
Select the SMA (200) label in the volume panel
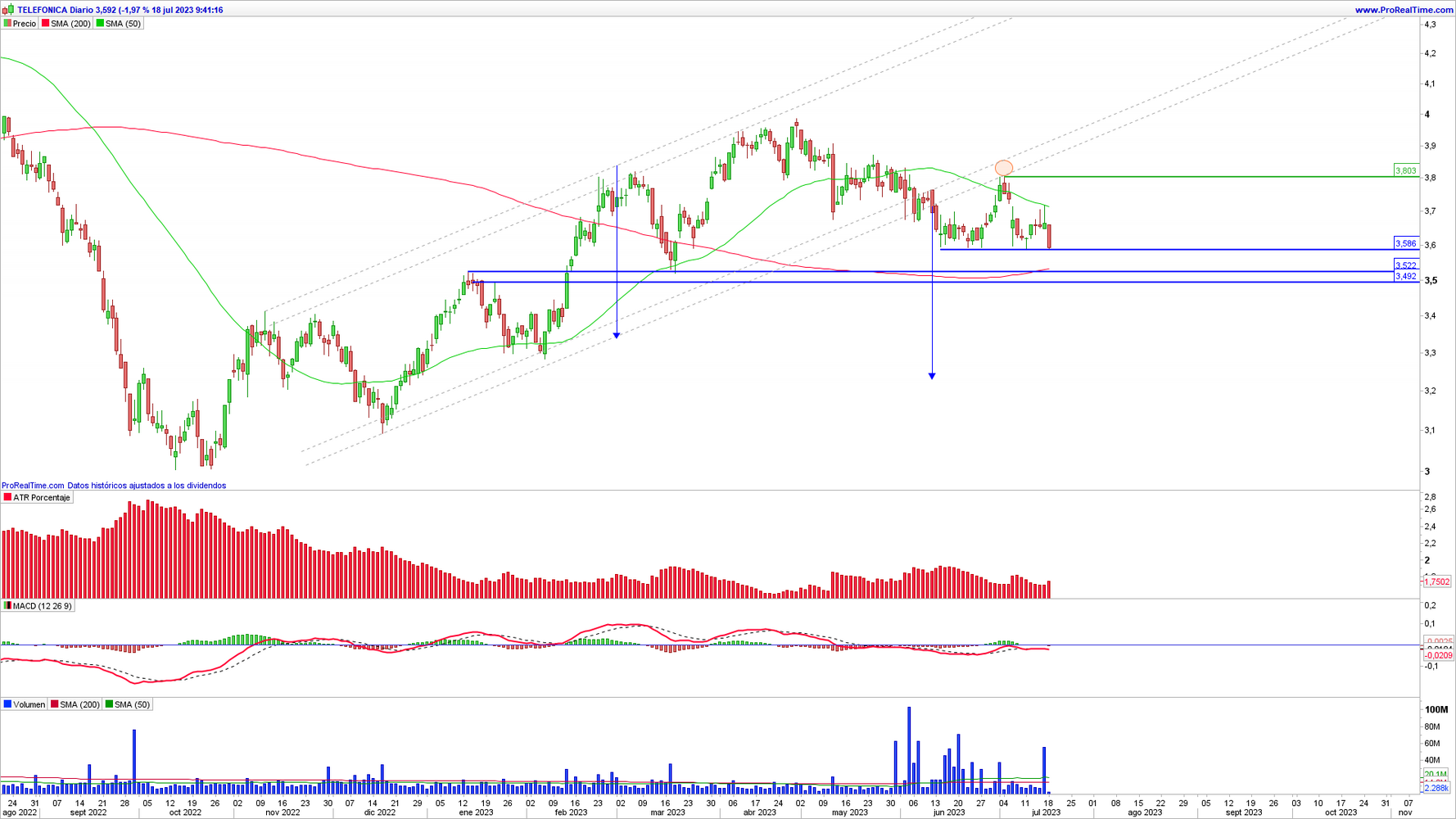tap(79, 704)
